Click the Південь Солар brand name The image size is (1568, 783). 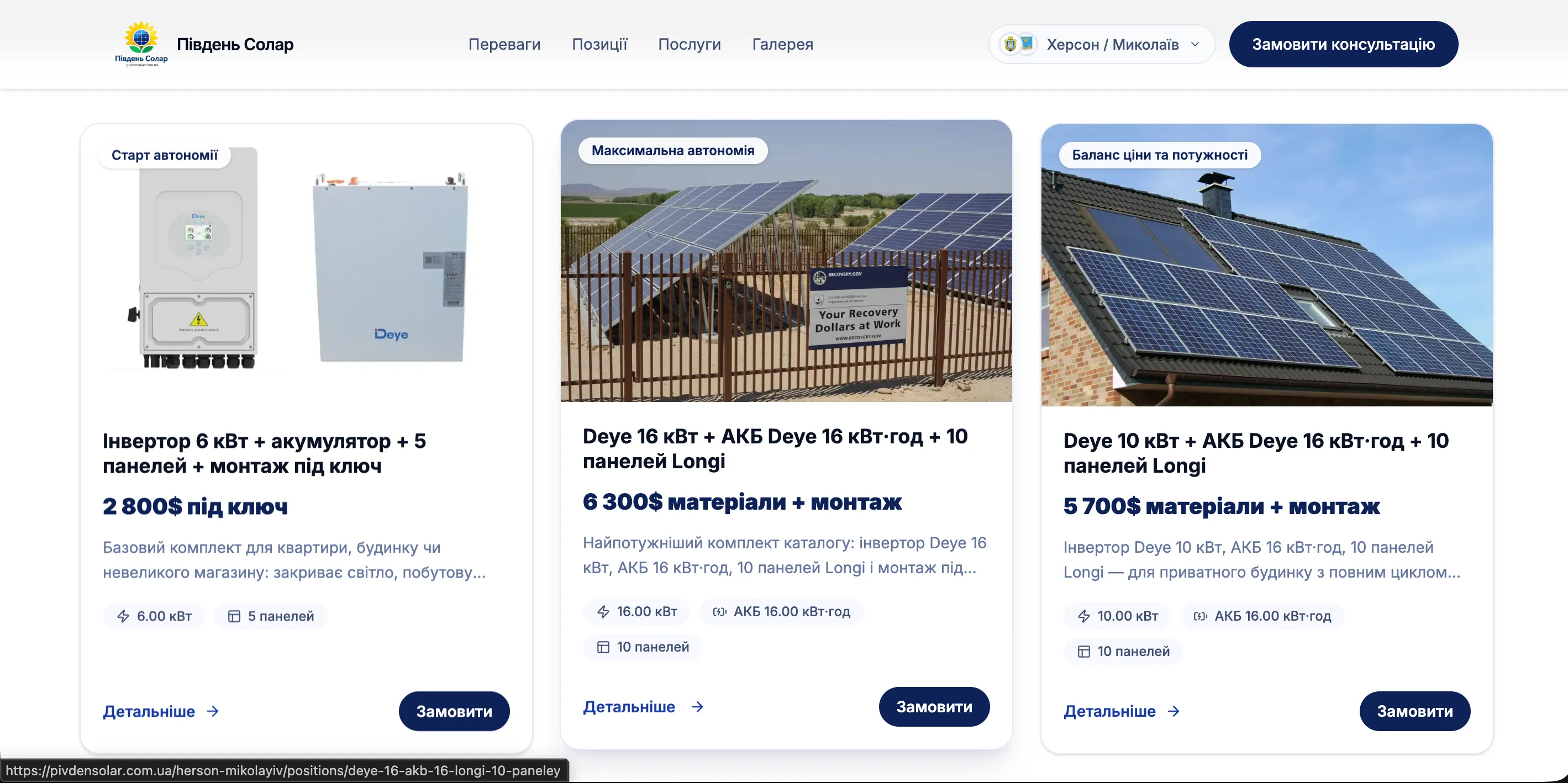pyautogui.click(x=235, y=44)
